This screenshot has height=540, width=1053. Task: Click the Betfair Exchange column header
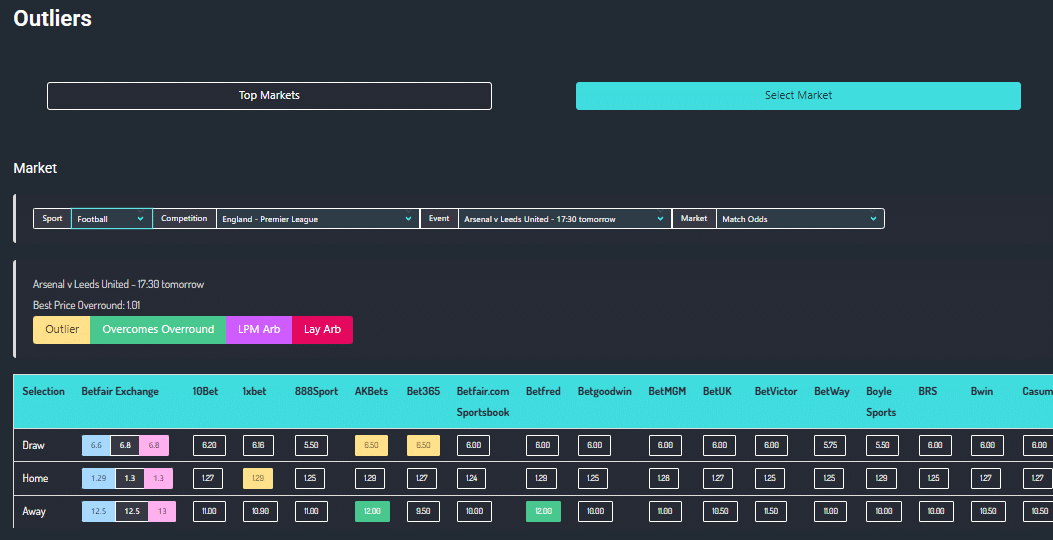tap(120, 392)
